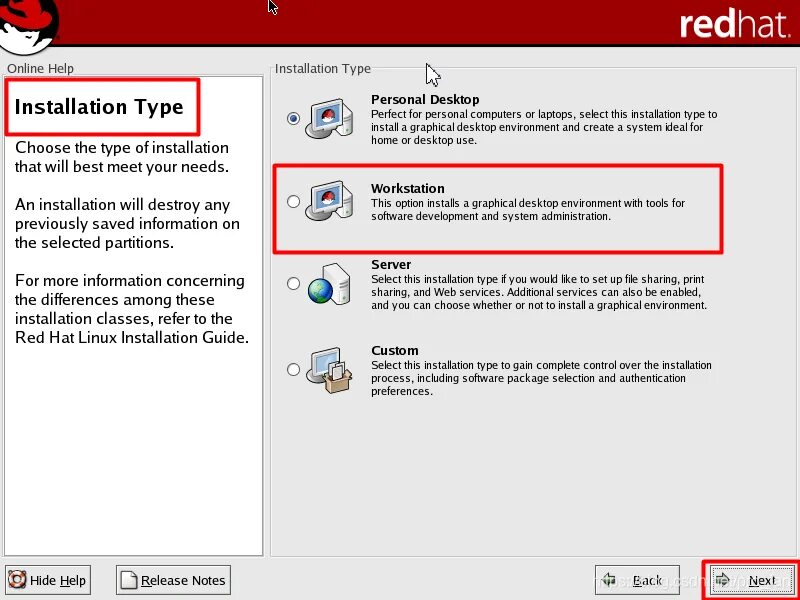Click the Workstation computer icon

point(329,201)
